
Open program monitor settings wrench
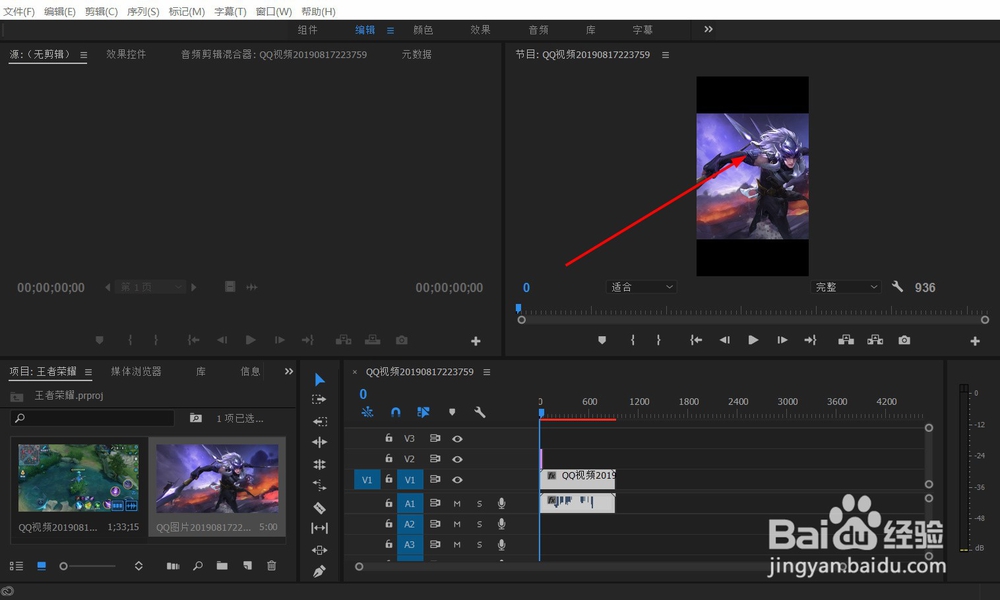[897, 286]
